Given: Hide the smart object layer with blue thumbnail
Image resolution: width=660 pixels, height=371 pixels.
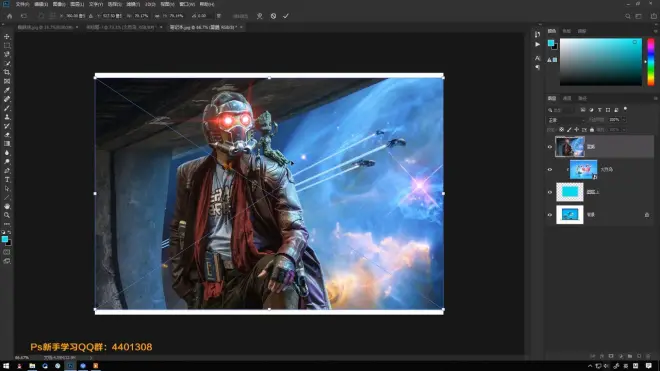Looking at the screenshot, I should [x=550, y=170].
